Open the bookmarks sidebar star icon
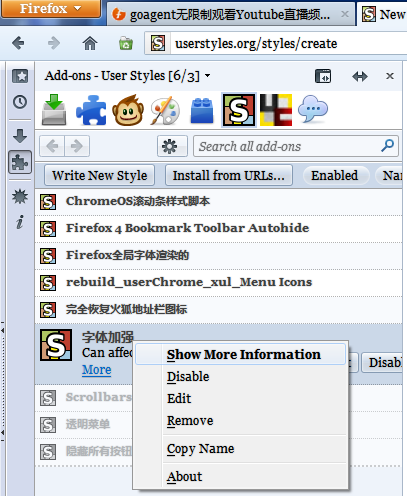407x496 pixels. pos(20,76)
